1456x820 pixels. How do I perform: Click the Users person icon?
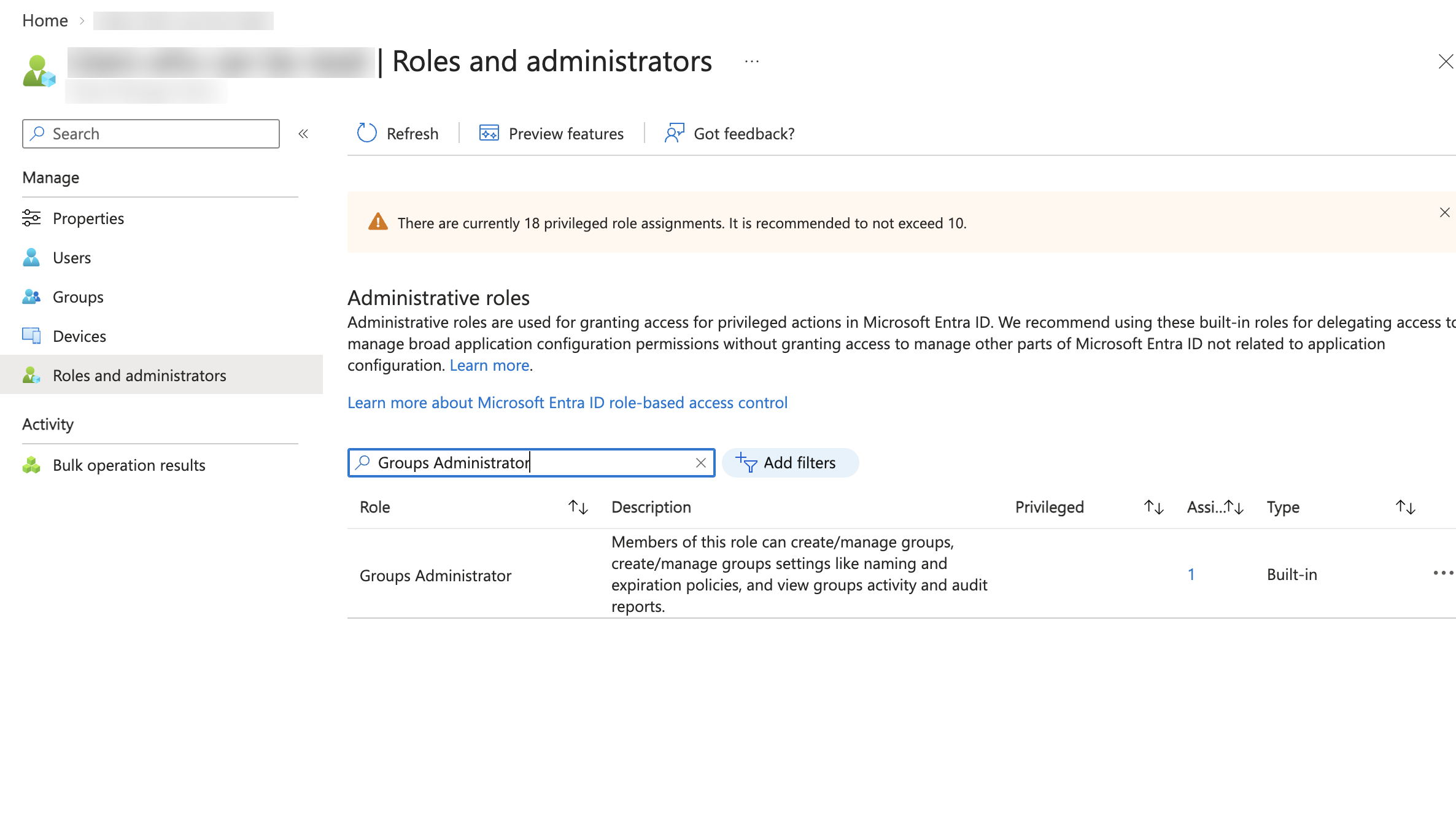point(31,257)
